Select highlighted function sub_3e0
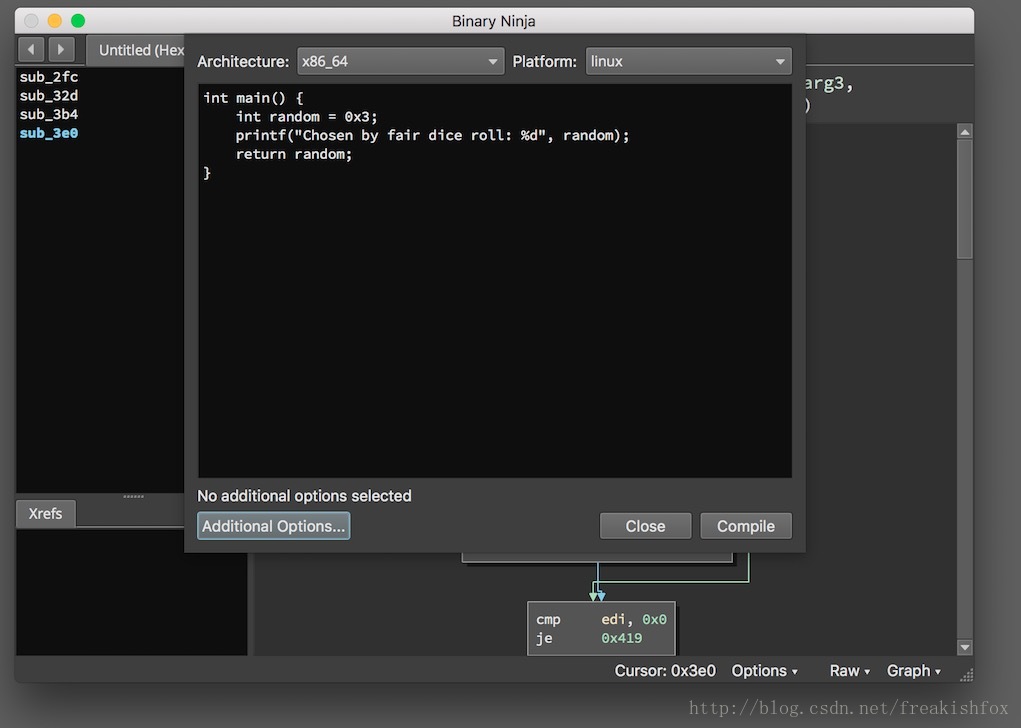This screenshot has width=1021, height=728. pos(49,133)
